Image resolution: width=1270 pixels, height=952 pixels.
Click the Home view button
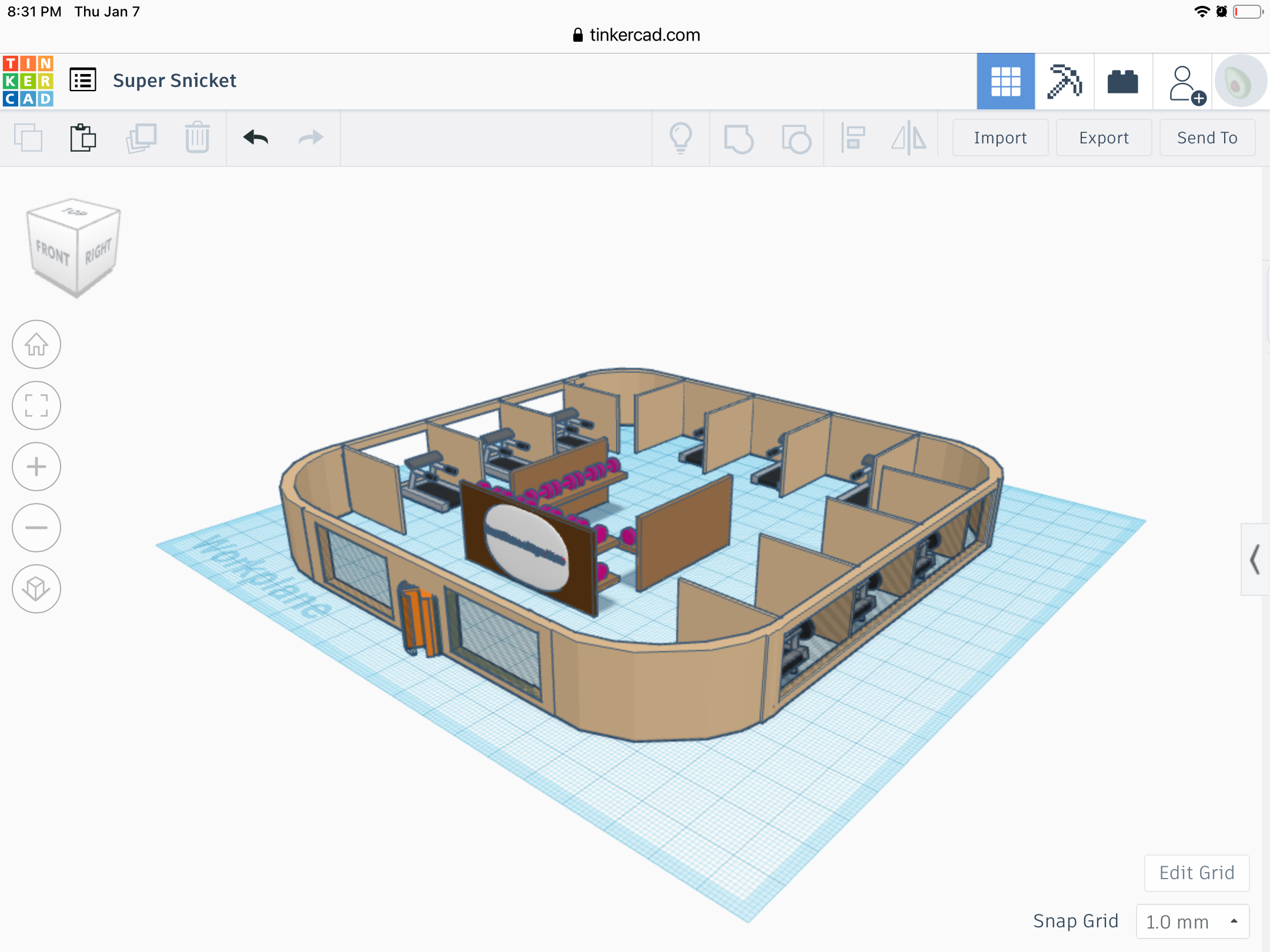[x=36, y=344]
